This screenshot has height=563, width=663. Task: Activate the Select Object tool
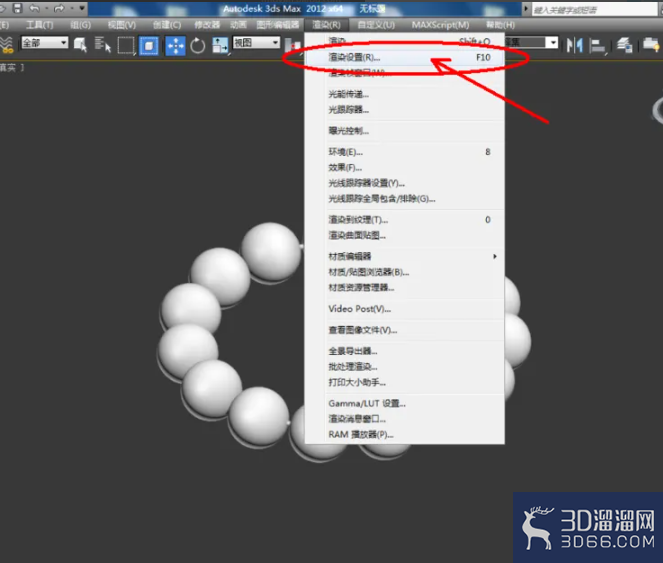tap(80, 45)
